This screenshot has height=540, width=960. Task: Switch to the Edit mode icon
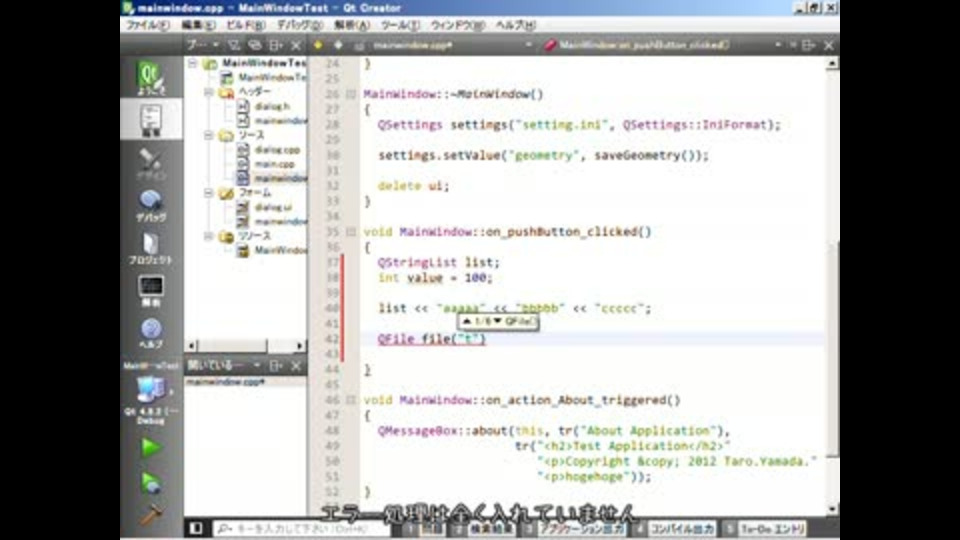click(x=151, y=121)
